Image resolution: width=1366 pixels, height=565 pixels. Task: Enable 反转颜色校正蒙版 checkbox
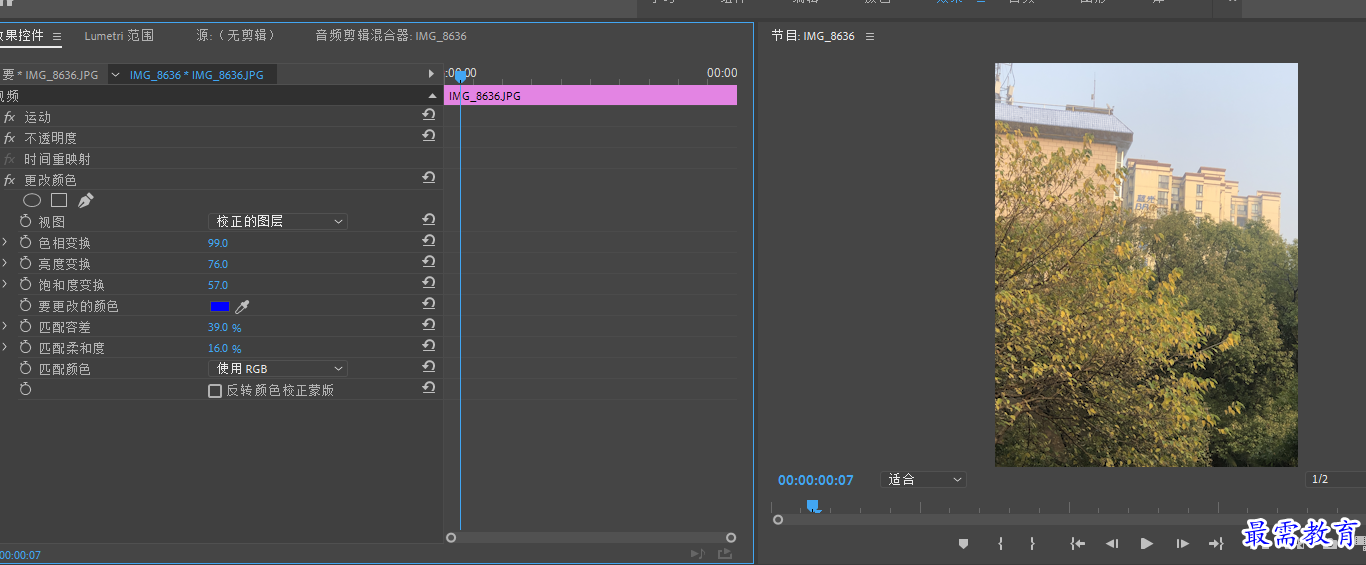(214, 391)
